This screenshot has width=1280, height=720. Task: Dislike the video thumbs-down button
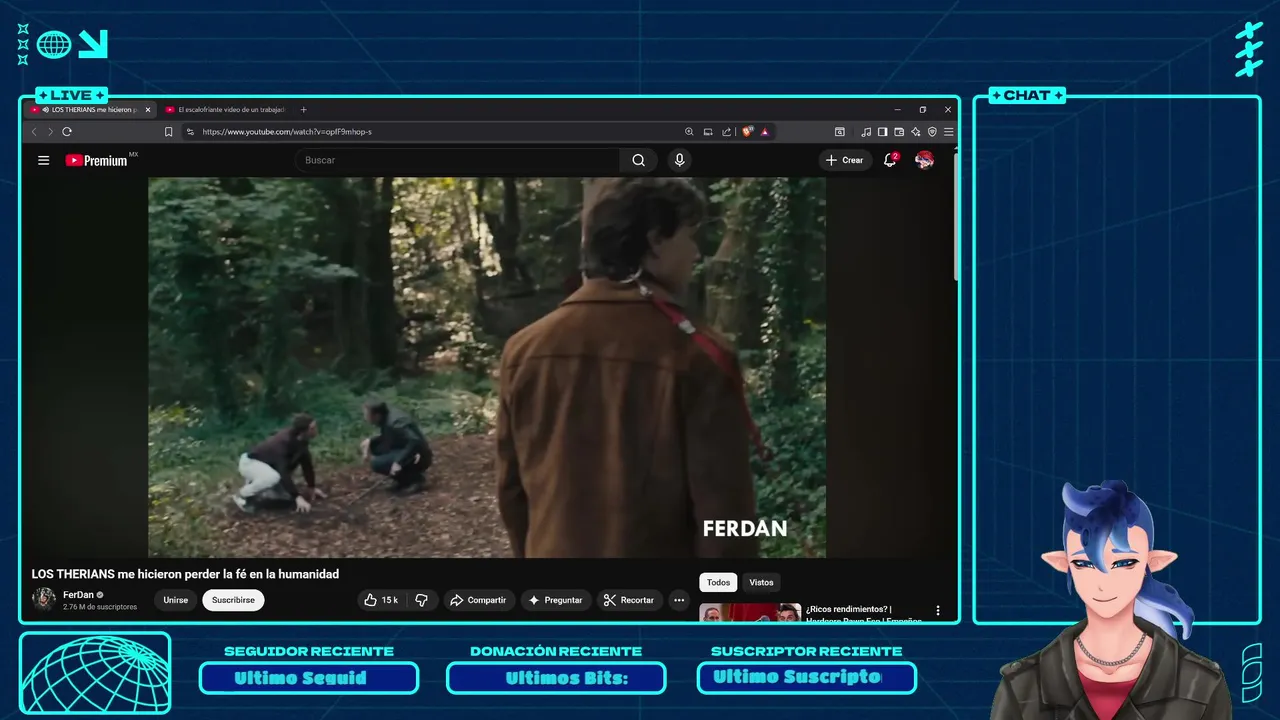(x=421, y=600)
